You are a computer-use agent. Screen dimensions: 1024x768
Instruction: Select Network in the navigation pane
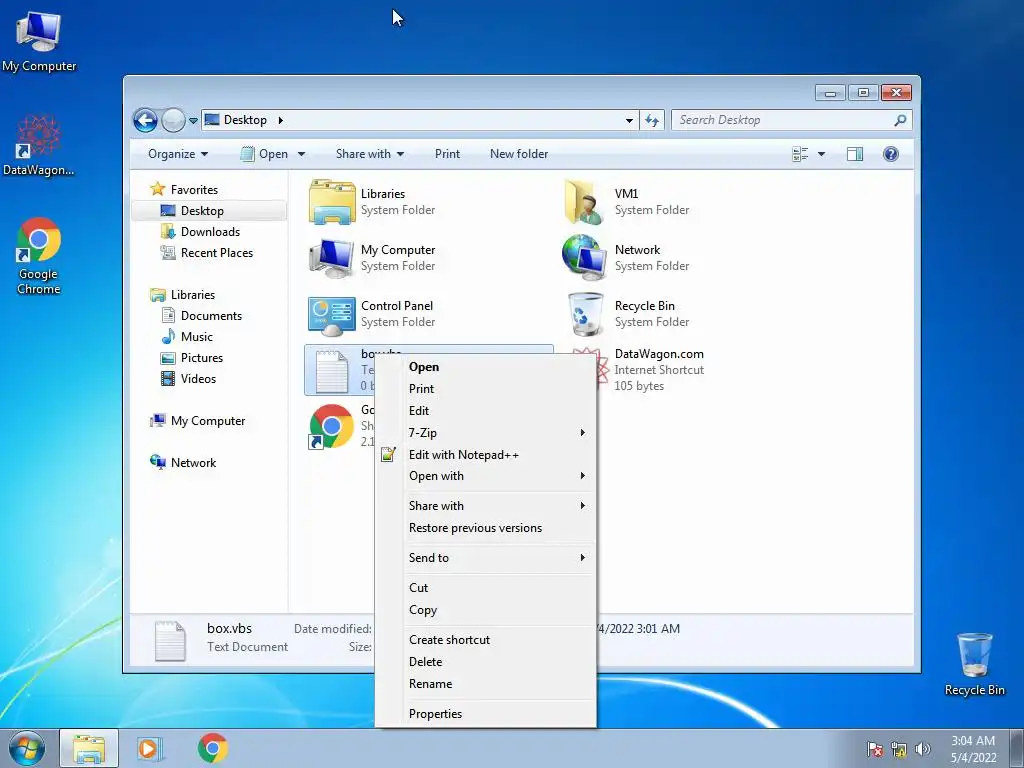[x=193, y=463]
